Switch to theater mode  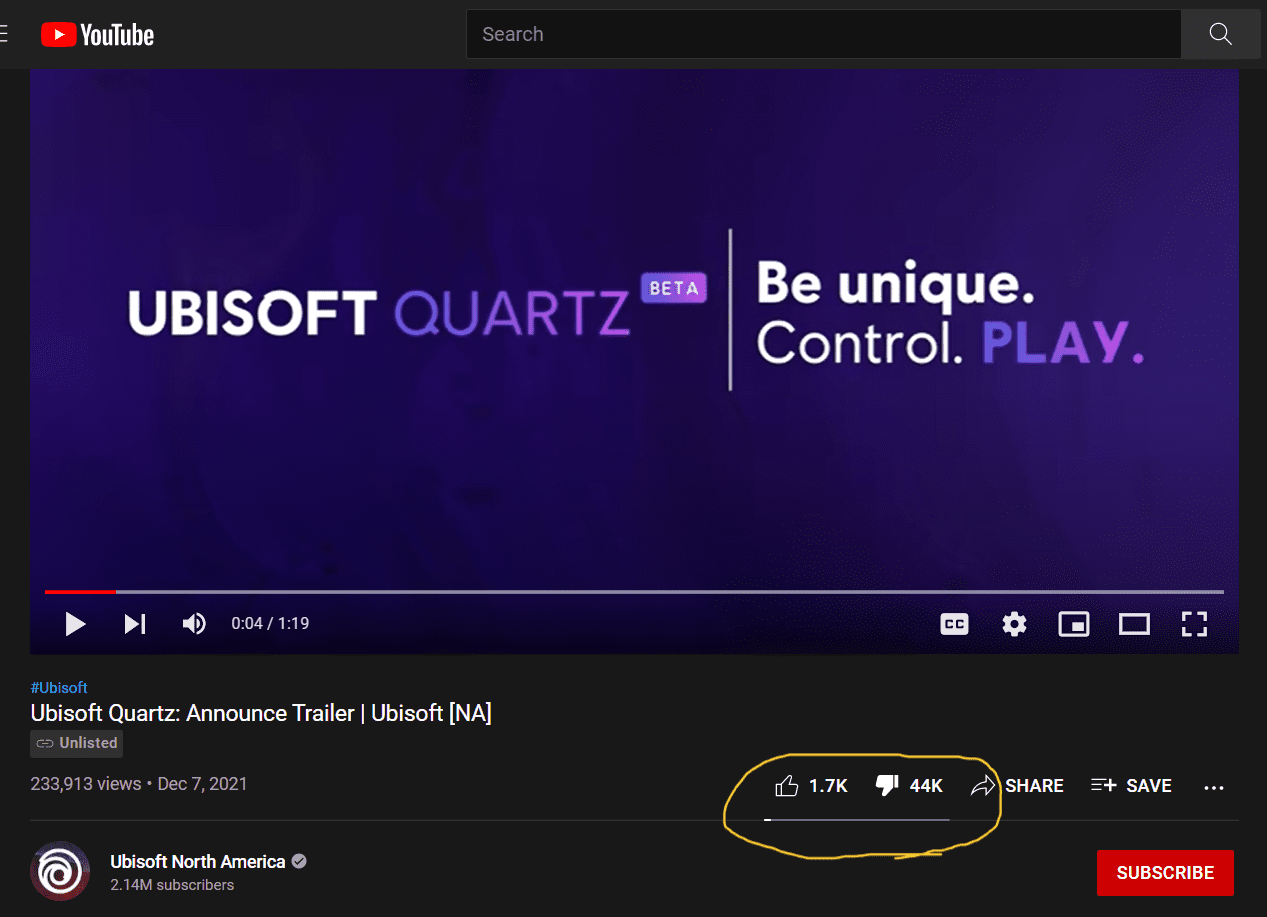1134,624
